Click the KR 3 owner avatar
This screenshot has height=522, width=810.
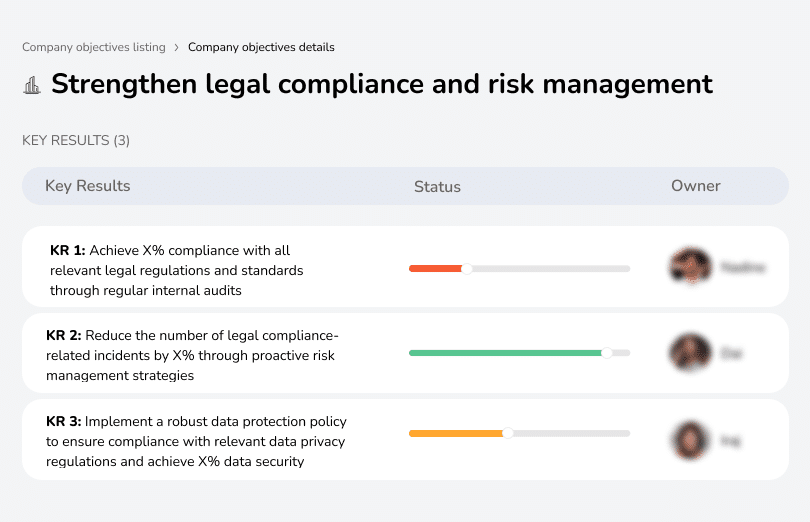pos(690,440)
